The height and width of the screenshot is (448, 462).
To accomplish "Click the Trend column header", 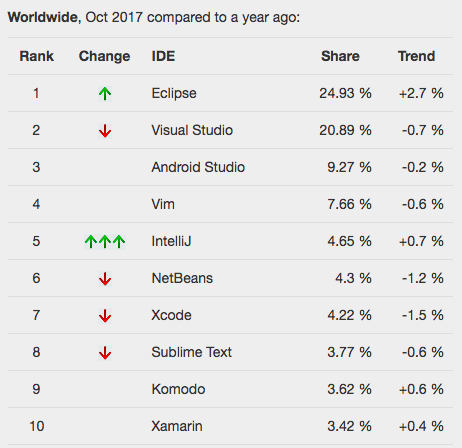I will (x=417, y=56).
